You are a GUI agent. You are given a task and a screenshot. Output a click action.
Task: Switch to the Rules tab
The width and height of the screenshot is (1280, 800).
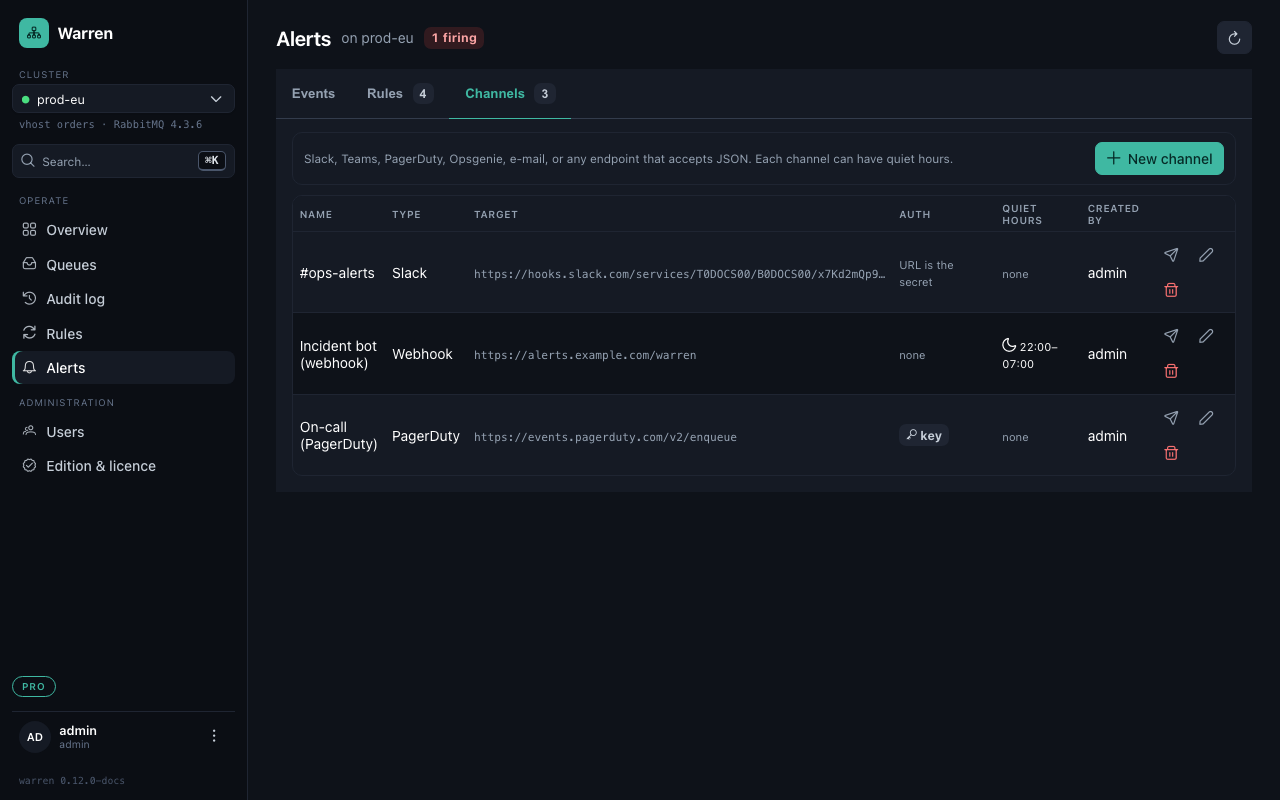coord(400,94)
